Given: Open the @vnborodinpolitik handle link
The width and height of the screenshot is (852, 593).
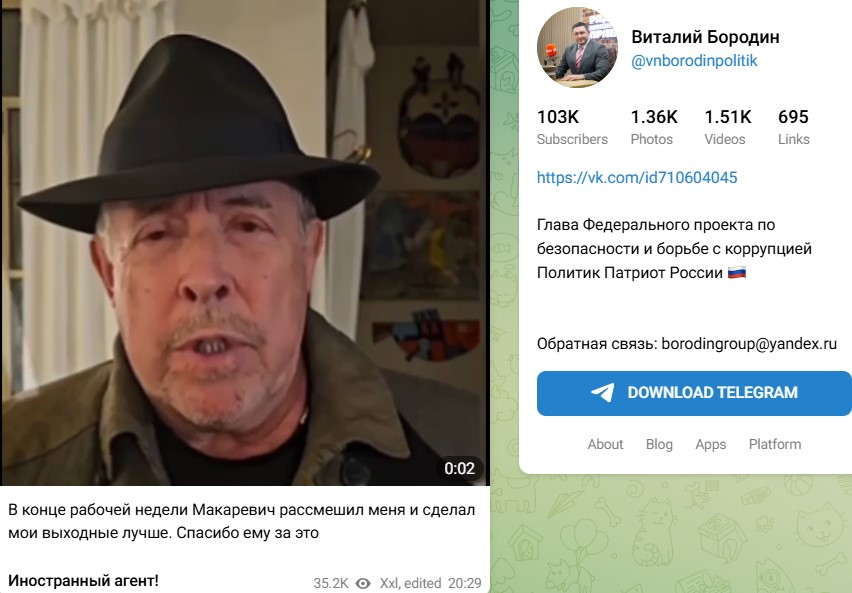Looking at the screenshot, I should click(694, 60).
